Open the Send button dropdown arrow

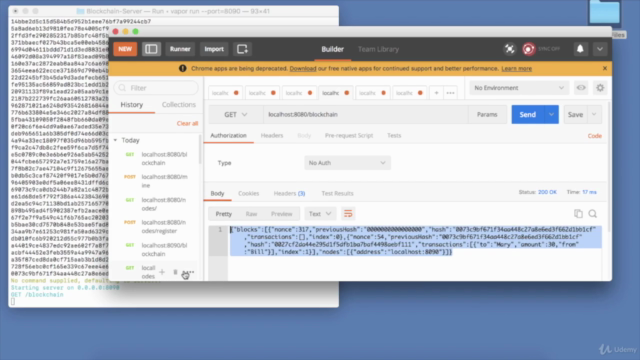(x=551, y=115)
